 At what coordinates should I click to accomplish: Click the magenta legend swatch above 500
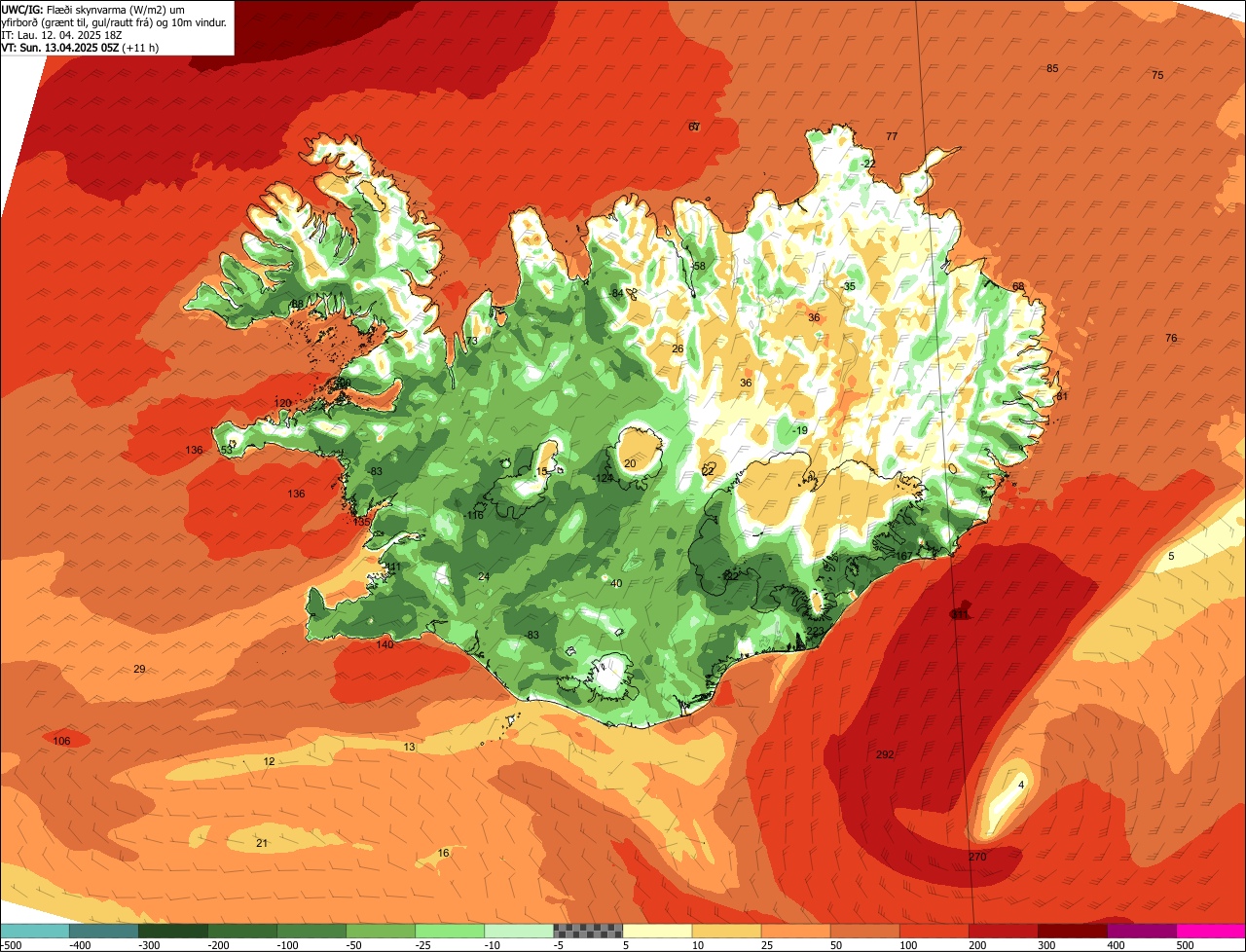pyautogui.click(x=1212, y=931)
